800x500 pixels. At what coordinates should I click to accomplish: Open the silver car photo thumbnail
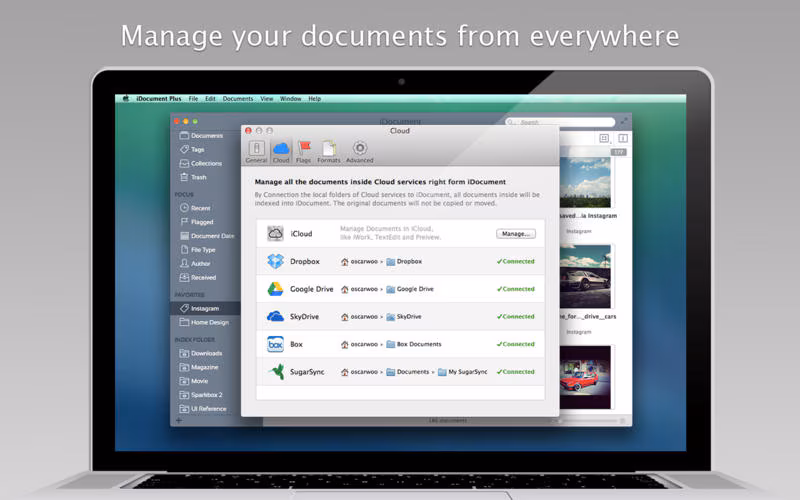coord(585,277)
